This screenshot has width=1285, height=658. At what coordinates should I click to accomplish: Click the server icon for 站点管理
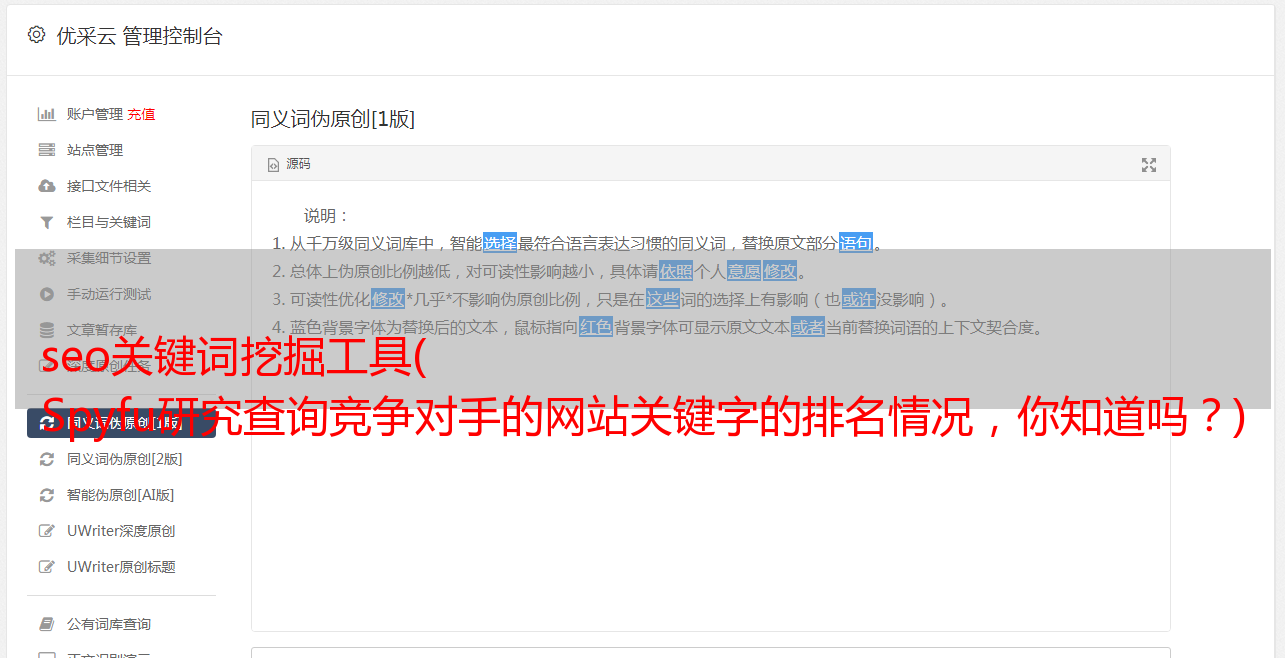[x=47, y=150]
